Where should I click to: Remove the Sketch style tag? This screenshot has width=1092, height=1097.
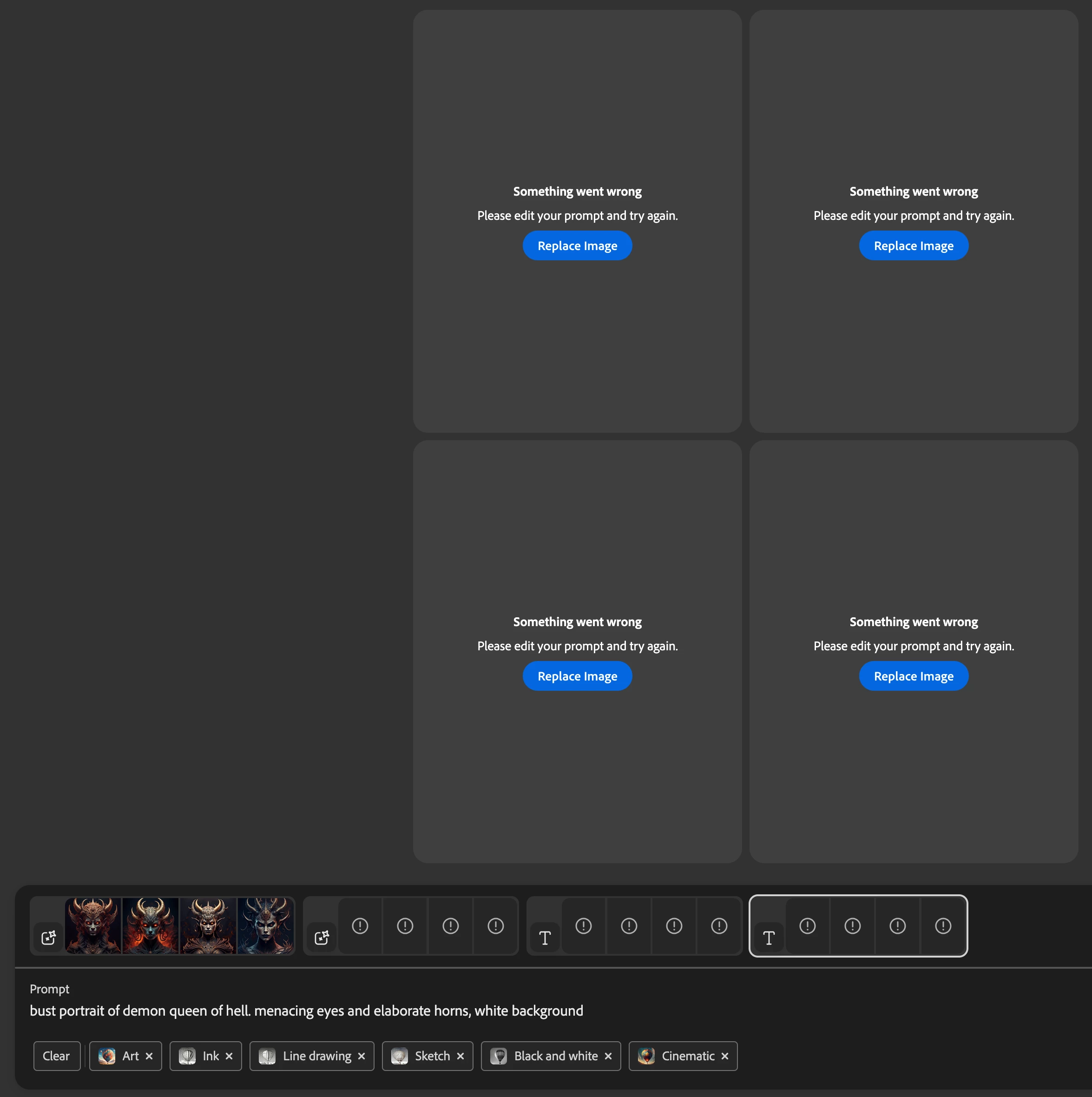[x=460, y=1056]
